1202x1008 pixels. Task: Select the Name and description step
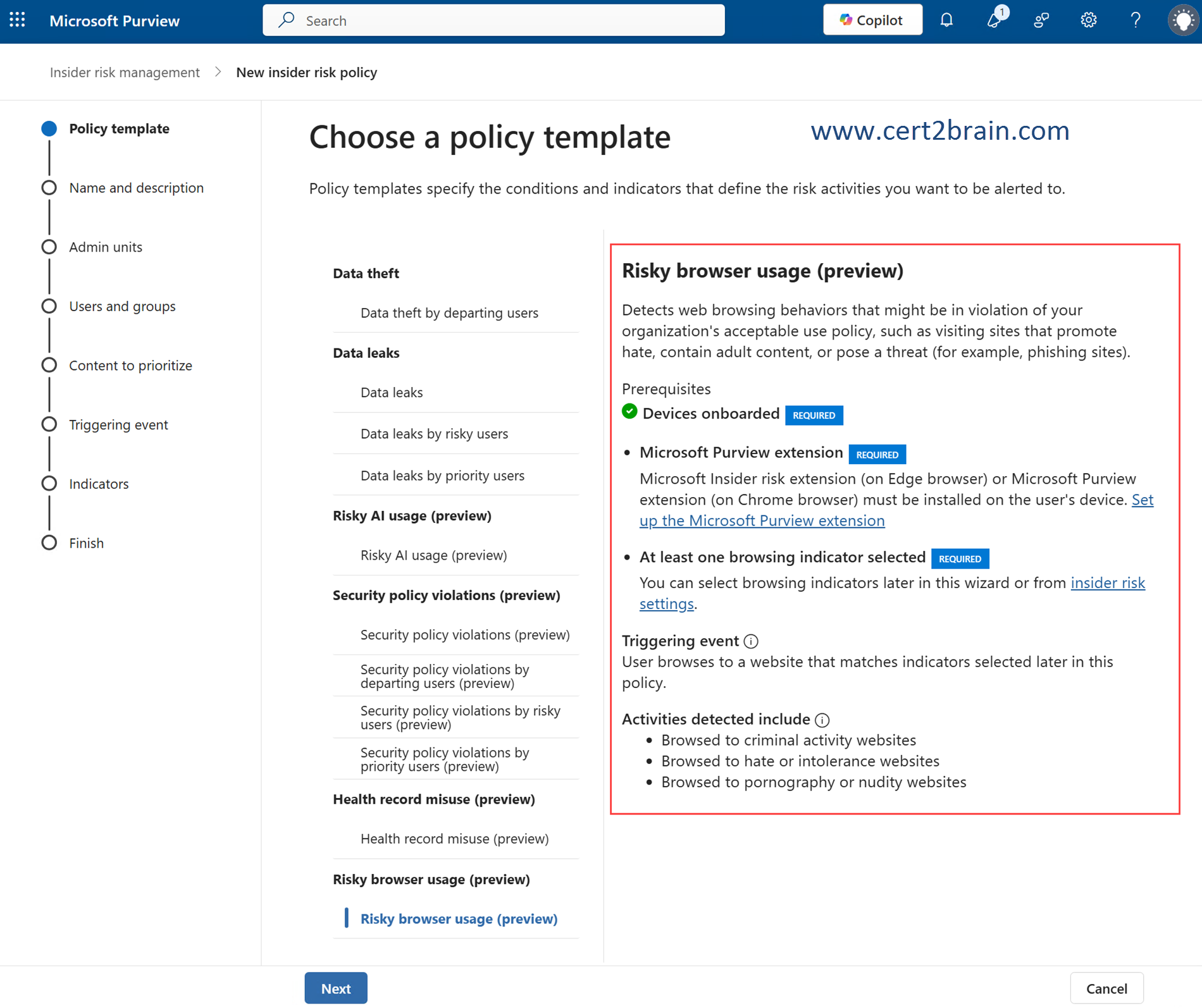[123, 188]
